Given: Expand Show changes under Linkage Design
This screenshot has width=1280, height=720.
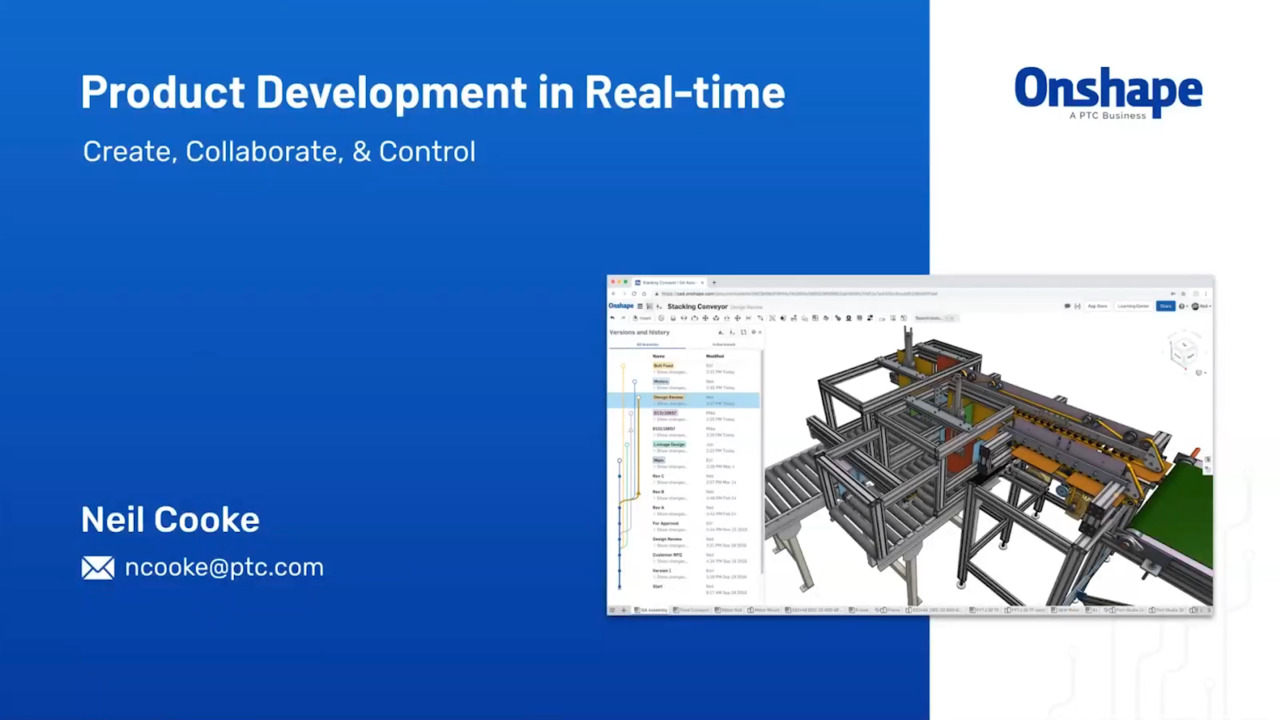Looking at the screenshot, I should [671, 451].
